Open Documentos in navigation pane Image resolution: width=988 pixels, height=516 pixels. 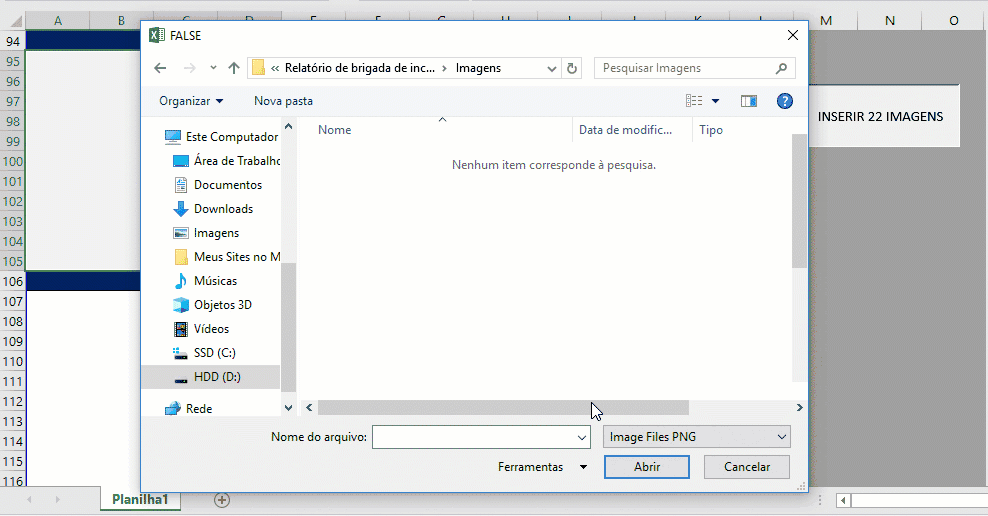pos(217,185)
